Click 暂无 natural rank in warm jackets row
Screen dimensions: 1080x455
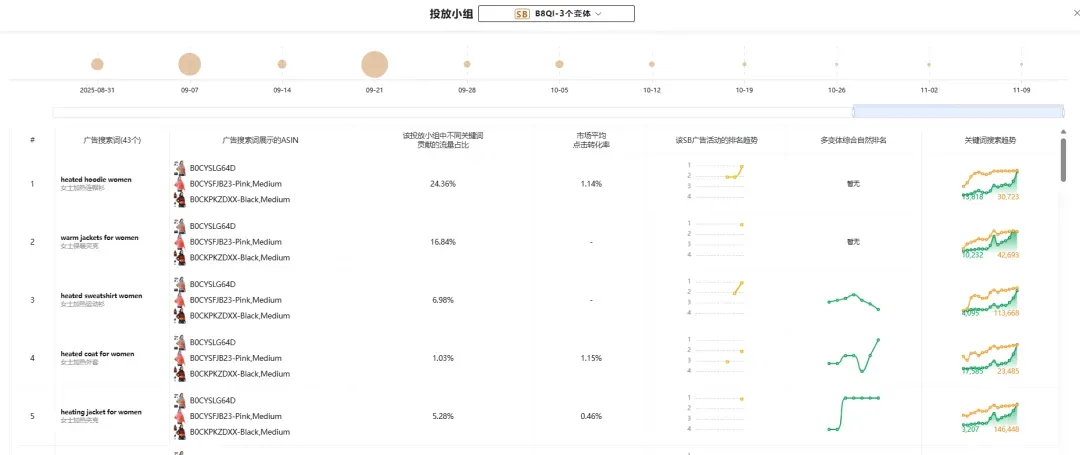point(853,242)
